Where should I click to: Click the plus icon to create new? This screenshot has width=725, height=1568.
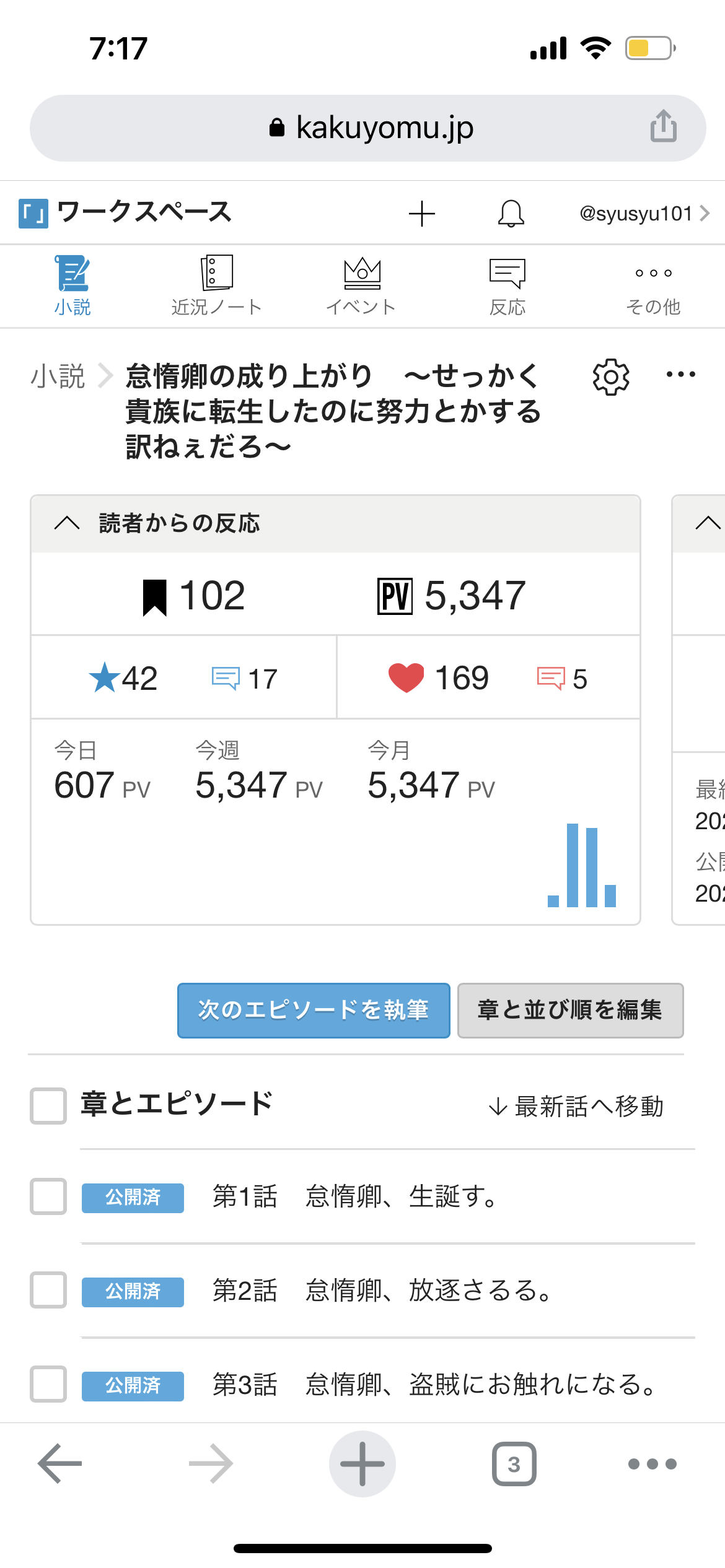422,214
